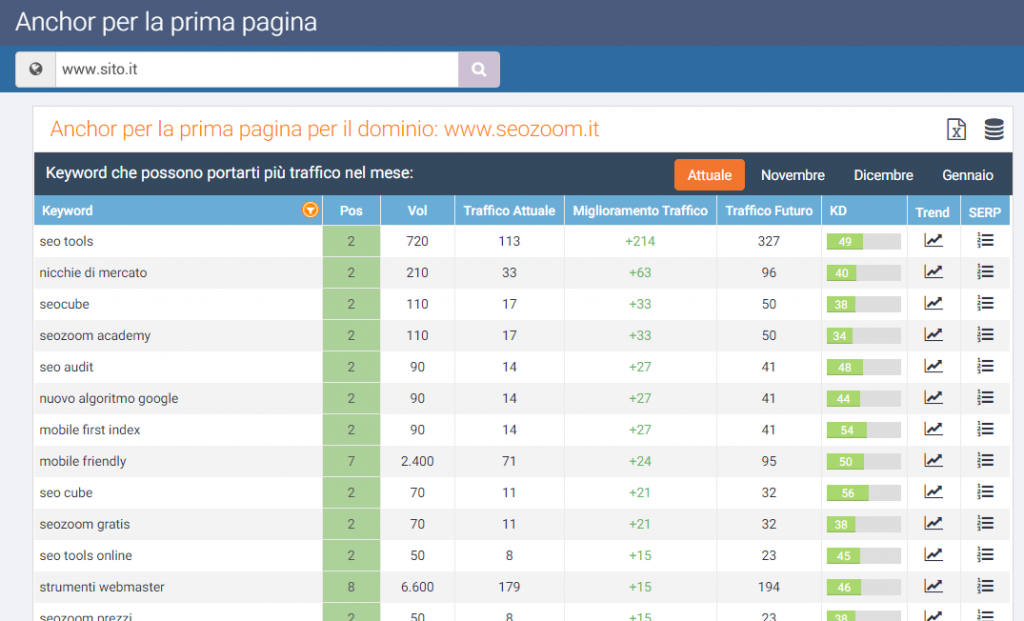Click the orange filter icon in Keyword header
Screen dimensions: 1024x621
click(x=310, y=210)
